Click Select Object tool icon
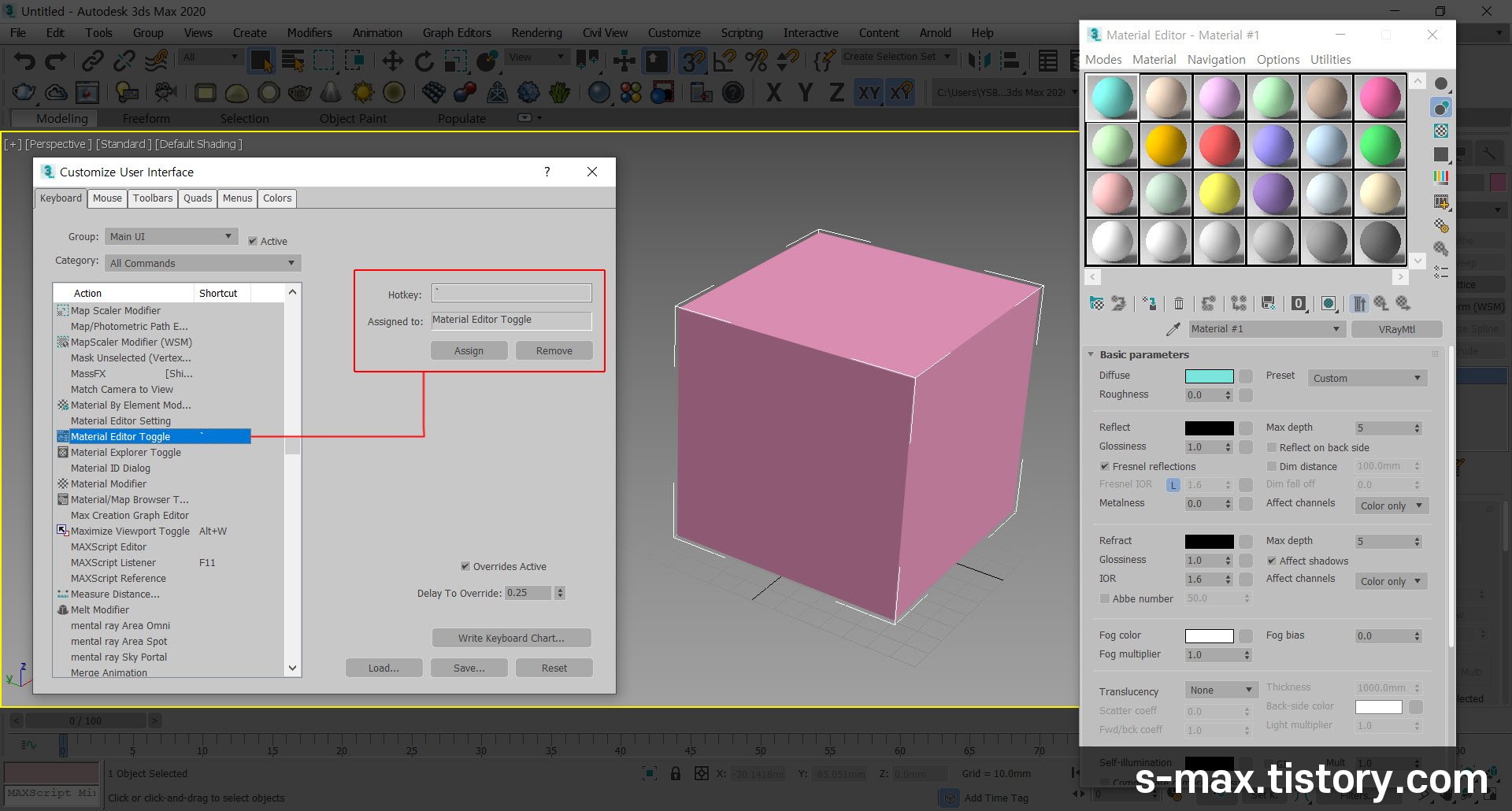This screenshot has width=1512, height=811. (261, 60)
